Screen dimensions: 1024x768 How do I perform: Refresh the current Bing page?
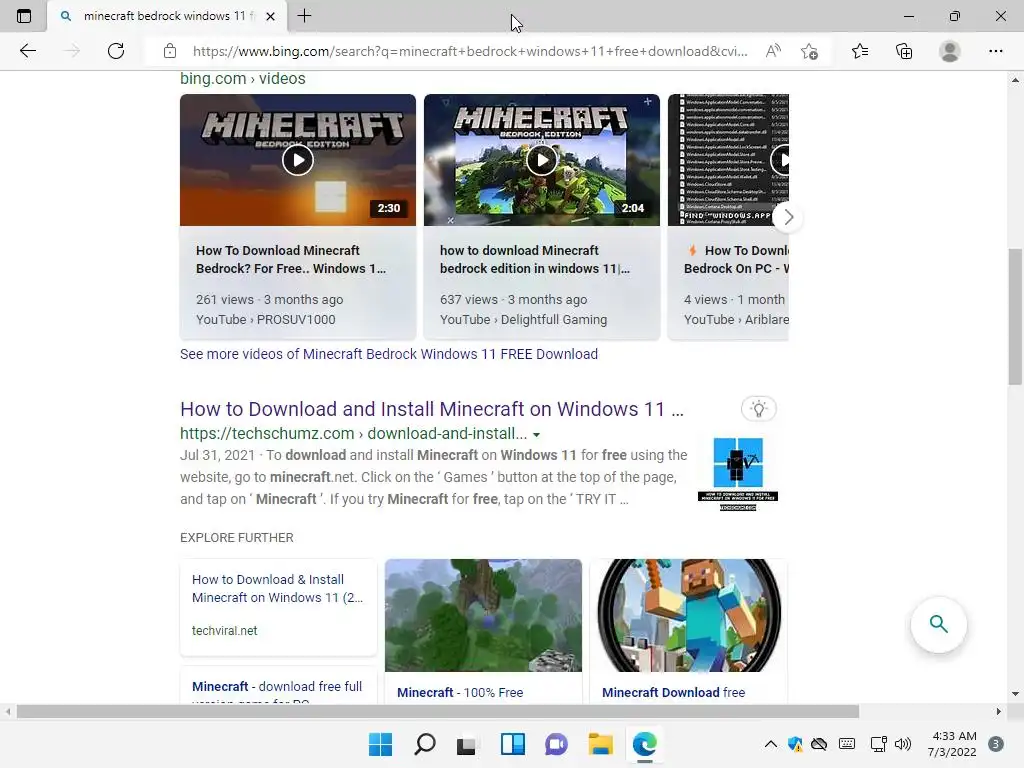pos(116,51)
